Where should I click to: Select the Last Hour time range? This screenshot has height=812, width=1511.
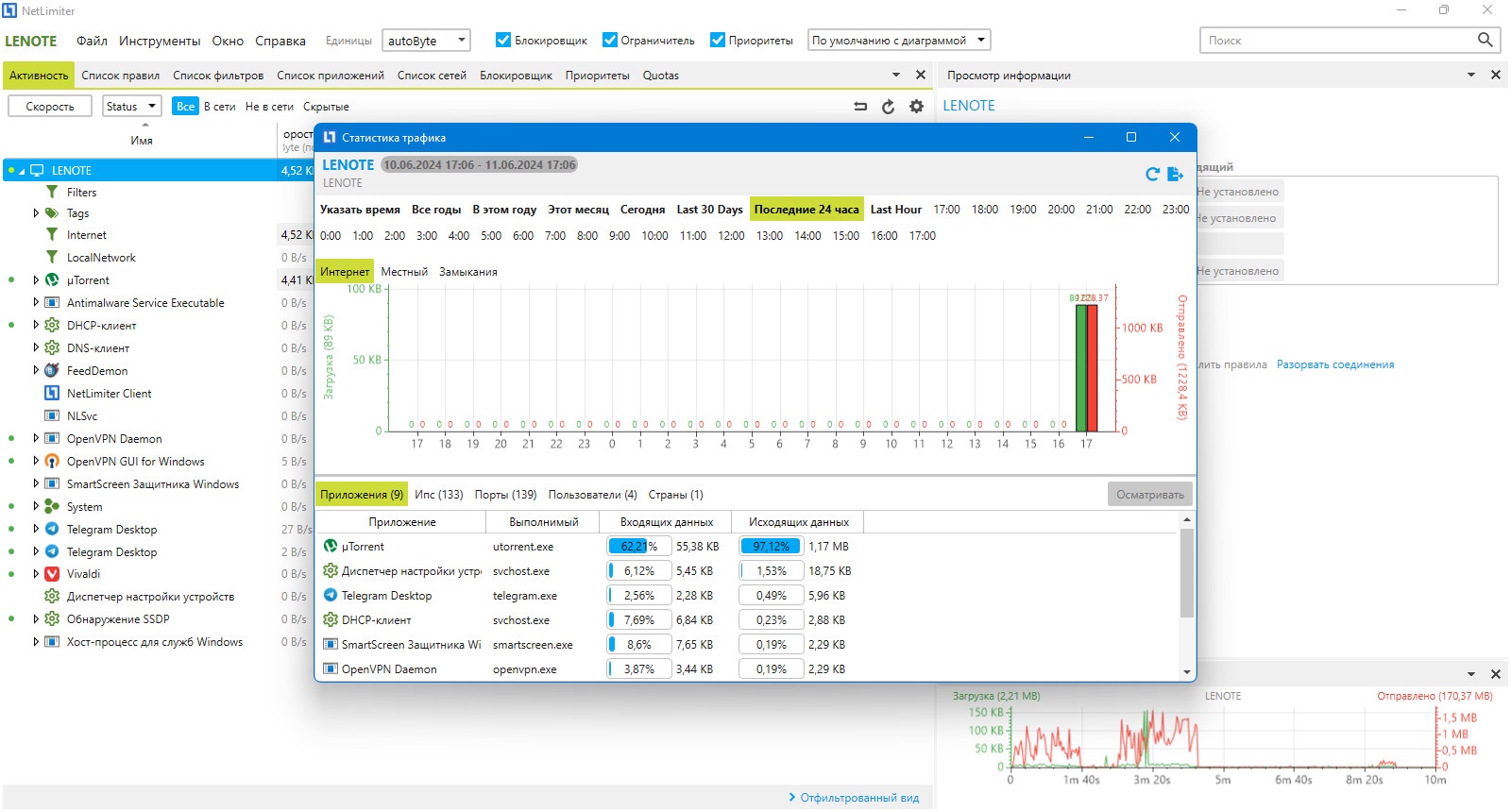(x=895, y=210)
